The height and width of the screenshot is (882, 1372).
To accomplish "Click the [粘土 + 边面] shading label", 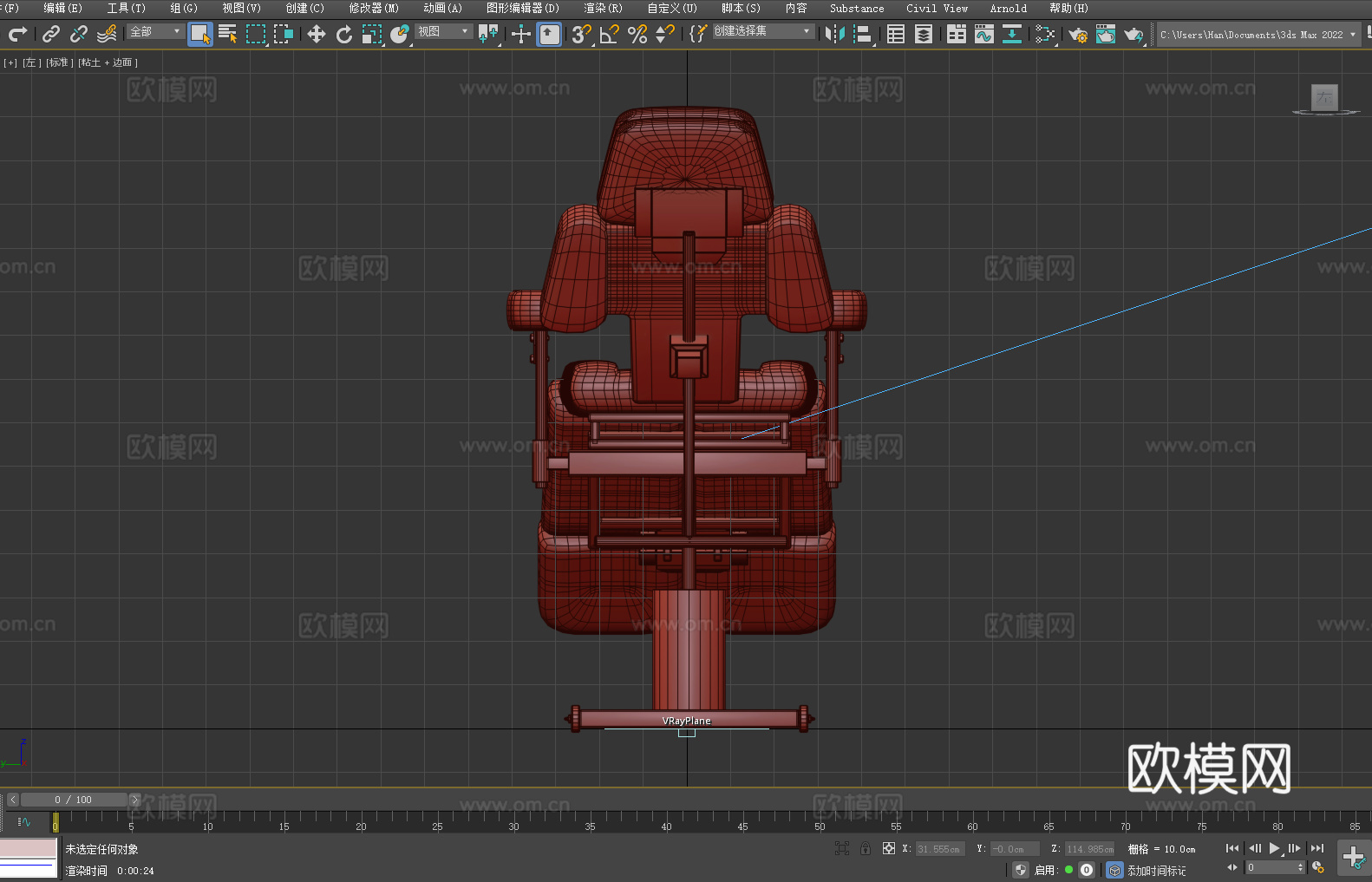I will [x=108, y=62].
